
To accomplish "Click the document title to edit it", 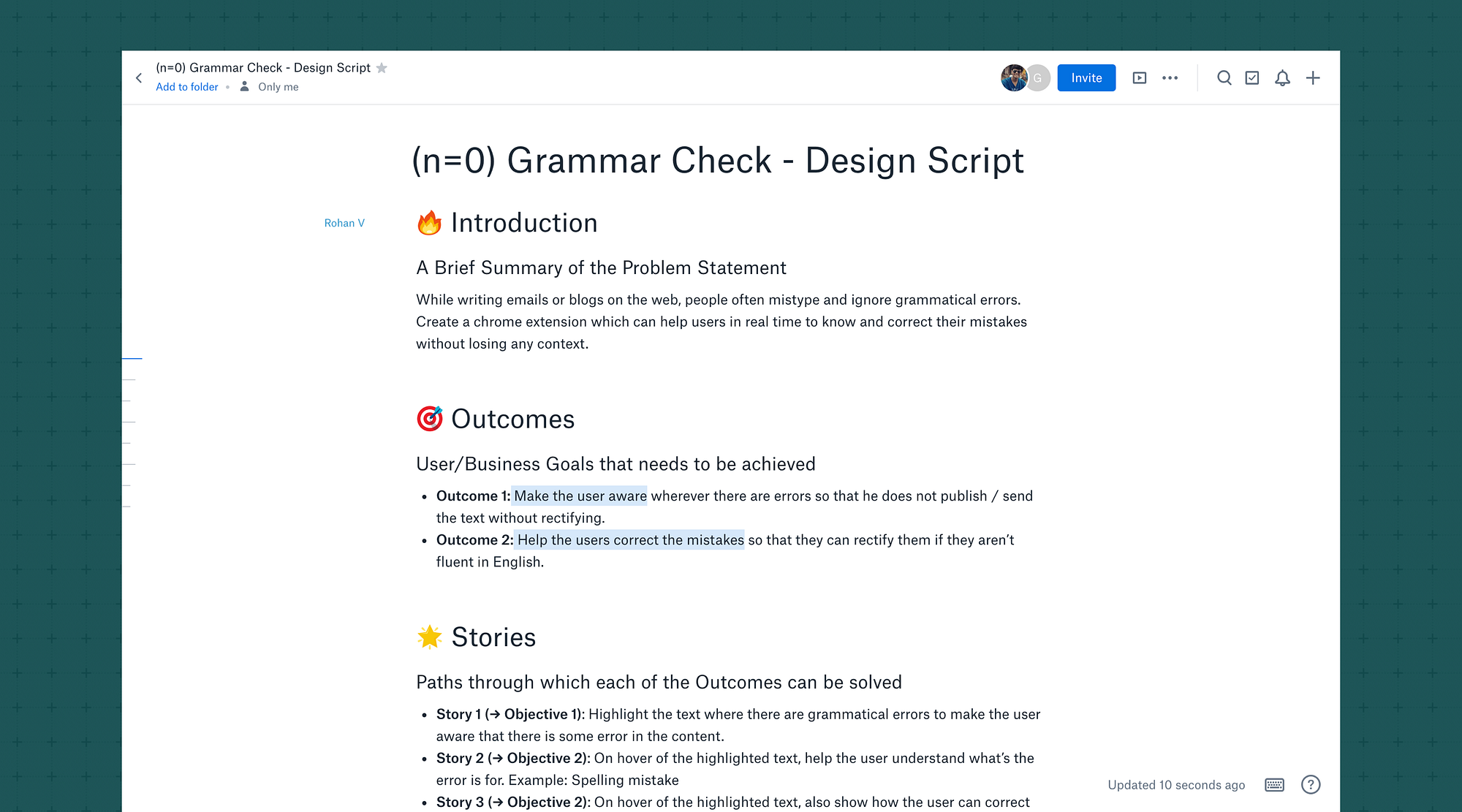I will click(717, 161).
